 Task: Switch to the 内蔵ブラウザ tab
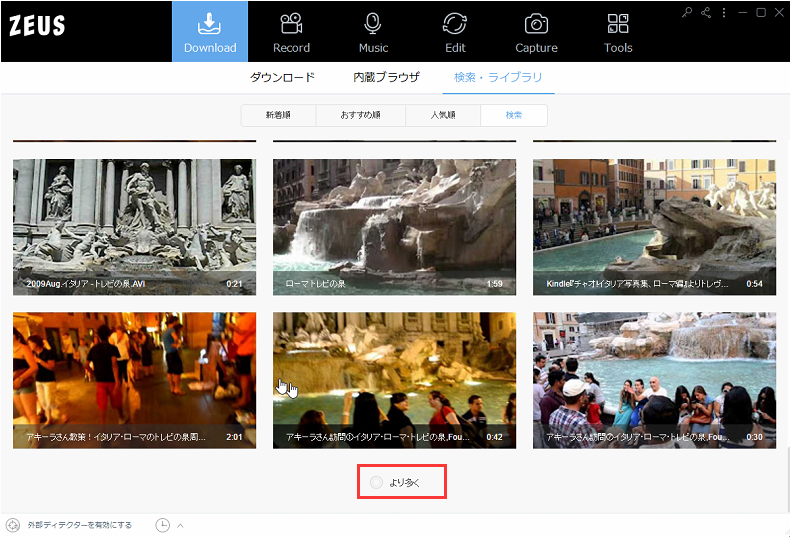[386, 77]
